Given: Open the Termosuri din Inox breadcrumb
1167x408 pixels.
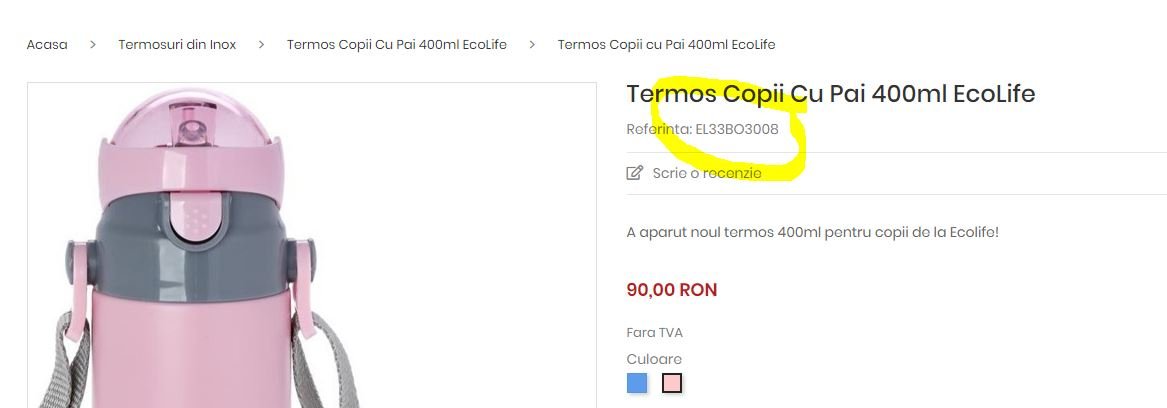Looking at the screenshot, I should 177,45.
